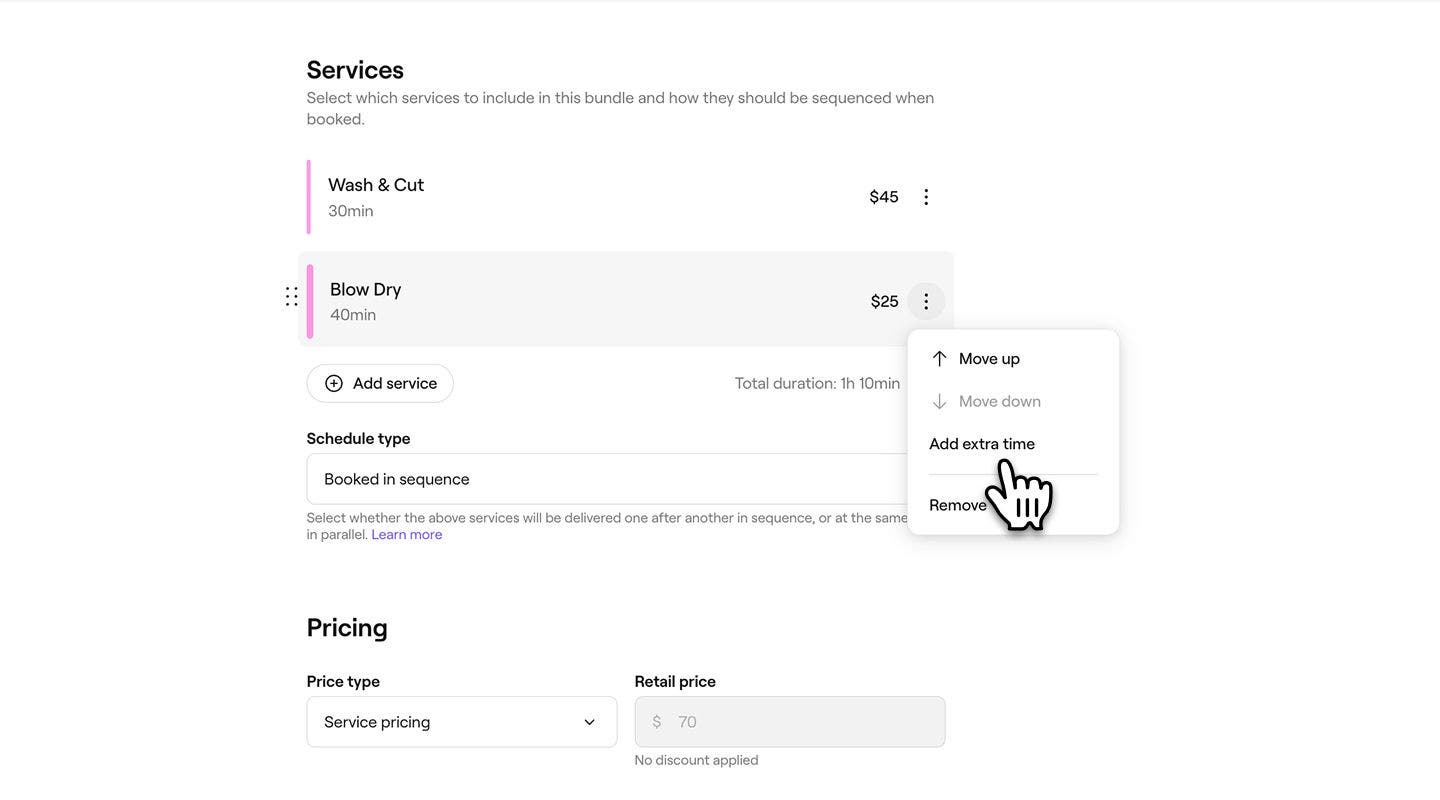The width and height of the screenshot is (1440, 800).
Task: Click the pink color bar for Blow Dry
Action: pyautogui.click(x=310, y=301)
